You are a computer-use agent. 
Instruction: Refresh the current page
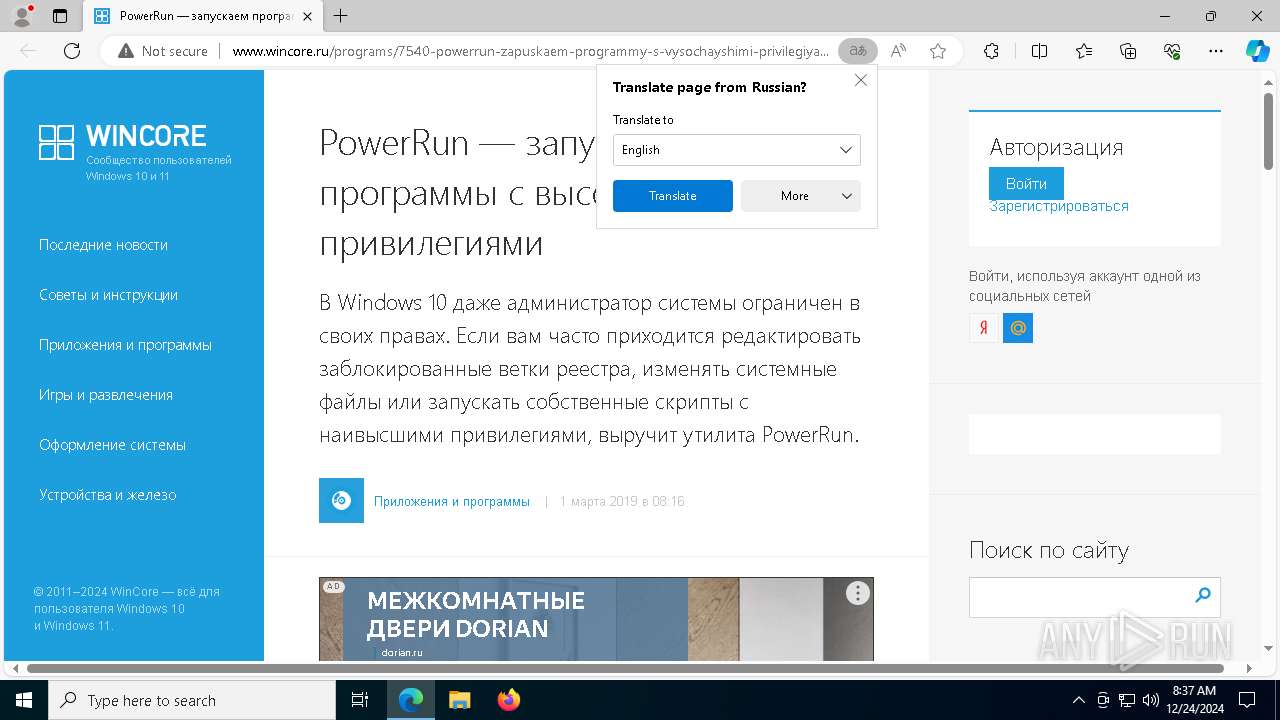(x=72, y=51)
